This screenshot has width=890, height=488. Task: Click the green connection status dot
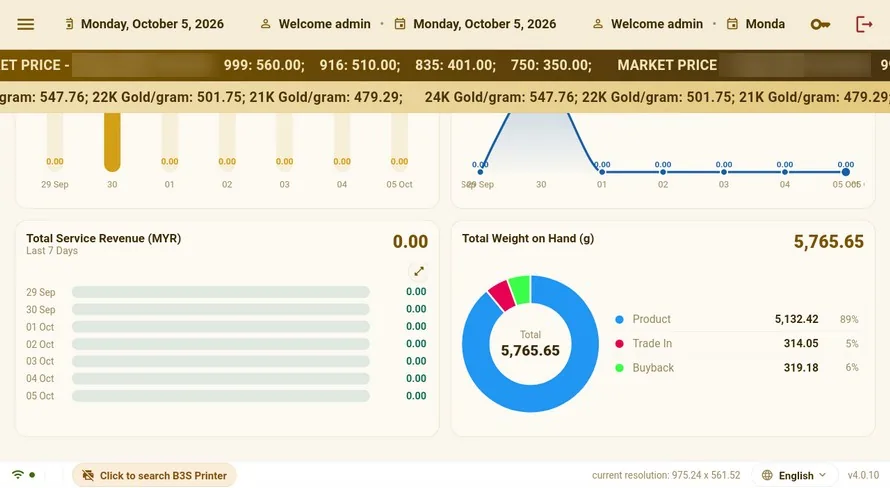click(x=32, y=475)
